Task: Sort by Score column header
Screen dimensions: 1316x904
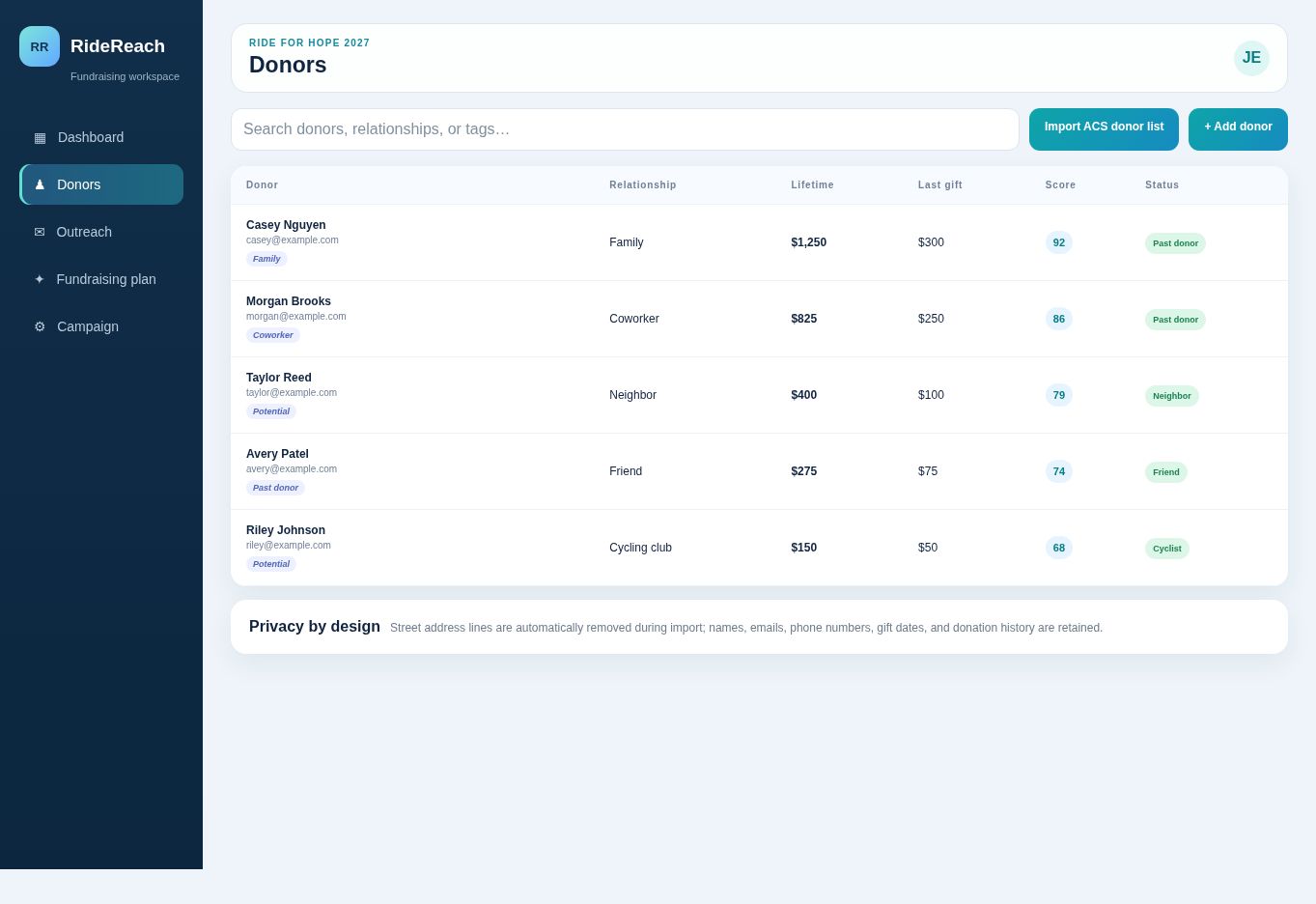Action: (1060, 185)
